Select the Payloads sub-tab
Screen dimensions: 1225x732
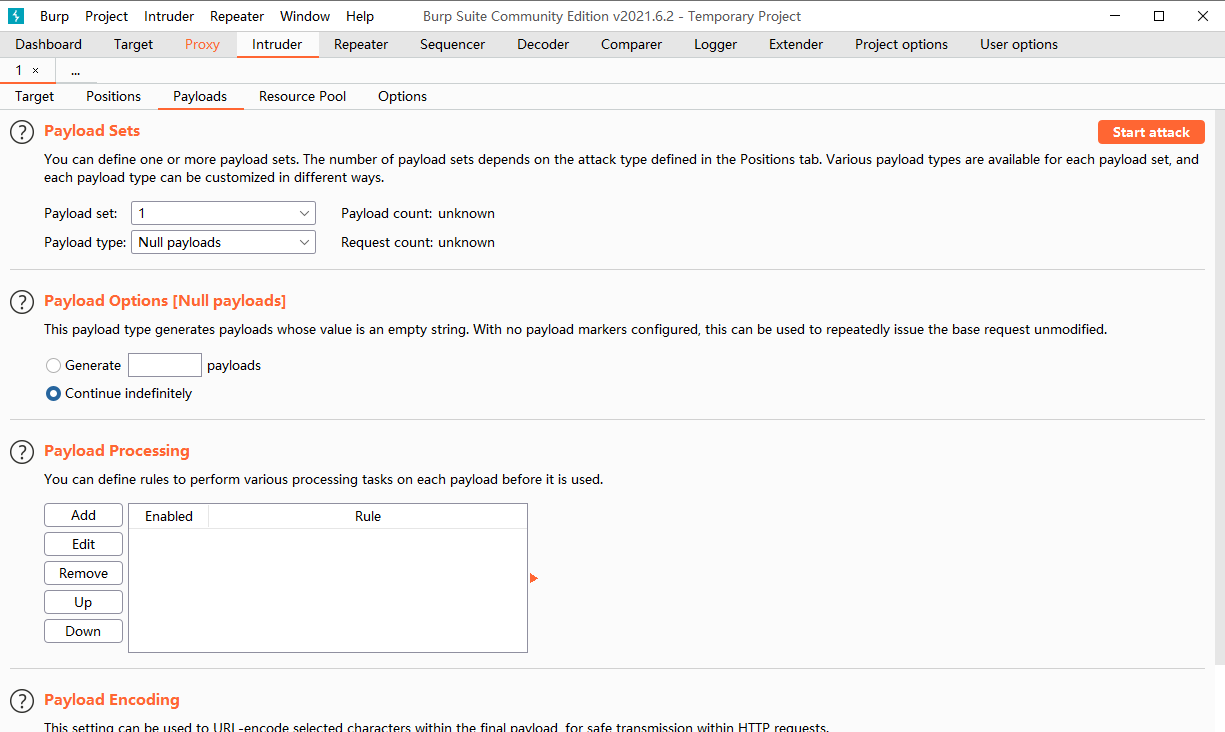click(x=200, y=96)
